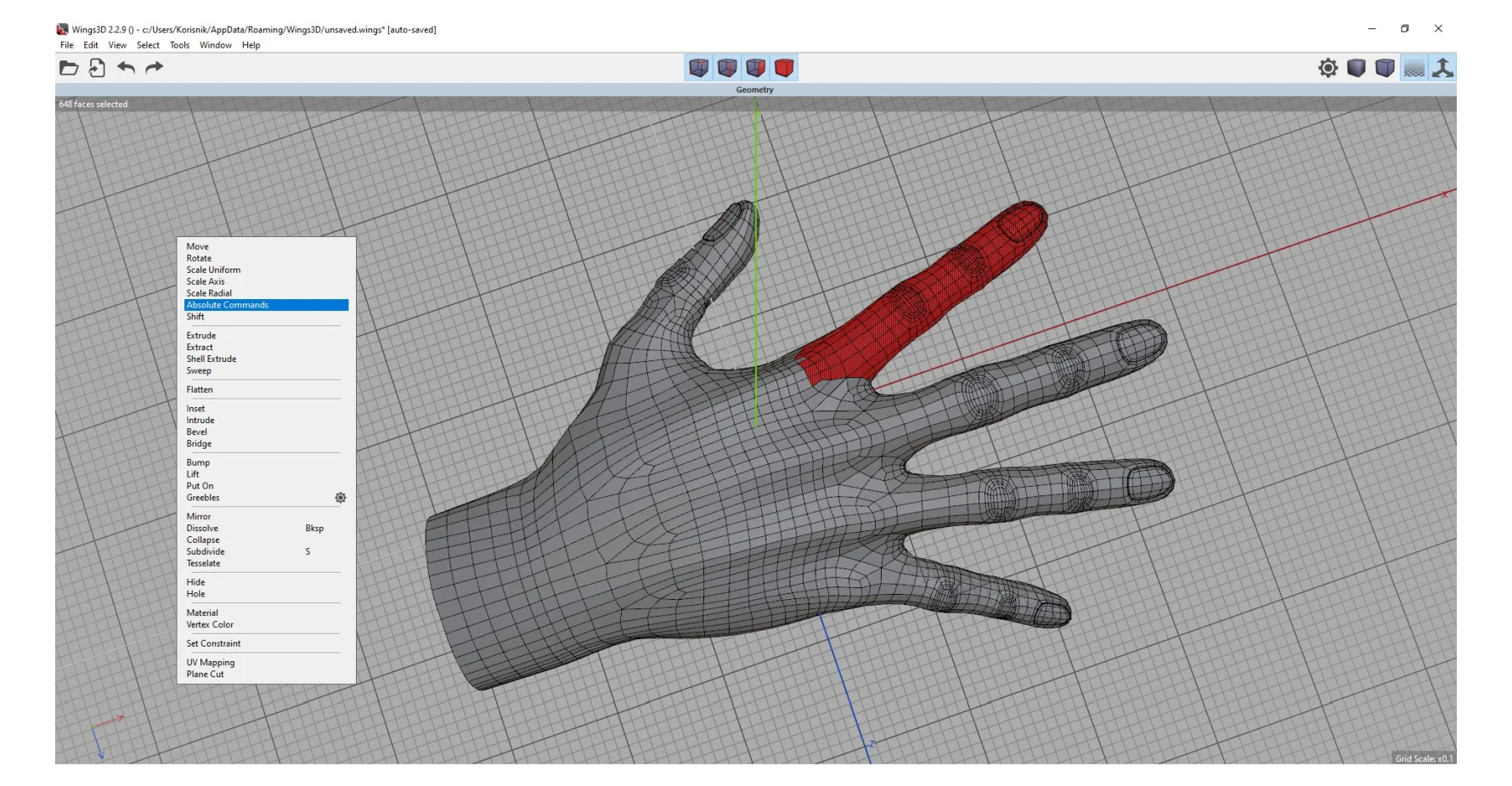
Task: Choose Absolute Commands in the context menu
Action: [228, 305]
